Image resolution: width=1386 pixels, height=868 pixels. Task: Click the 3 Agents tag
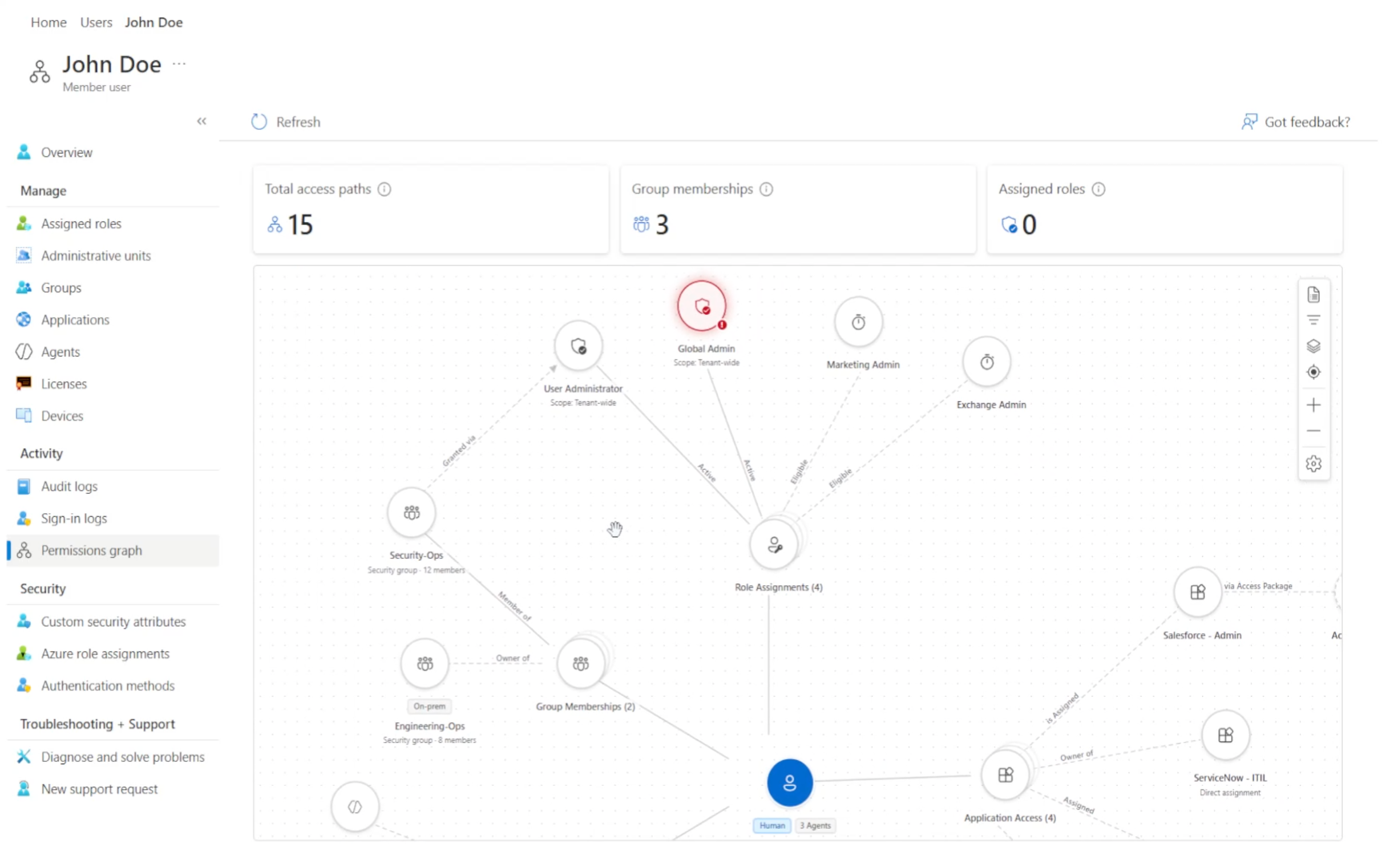tap(814, 826)
